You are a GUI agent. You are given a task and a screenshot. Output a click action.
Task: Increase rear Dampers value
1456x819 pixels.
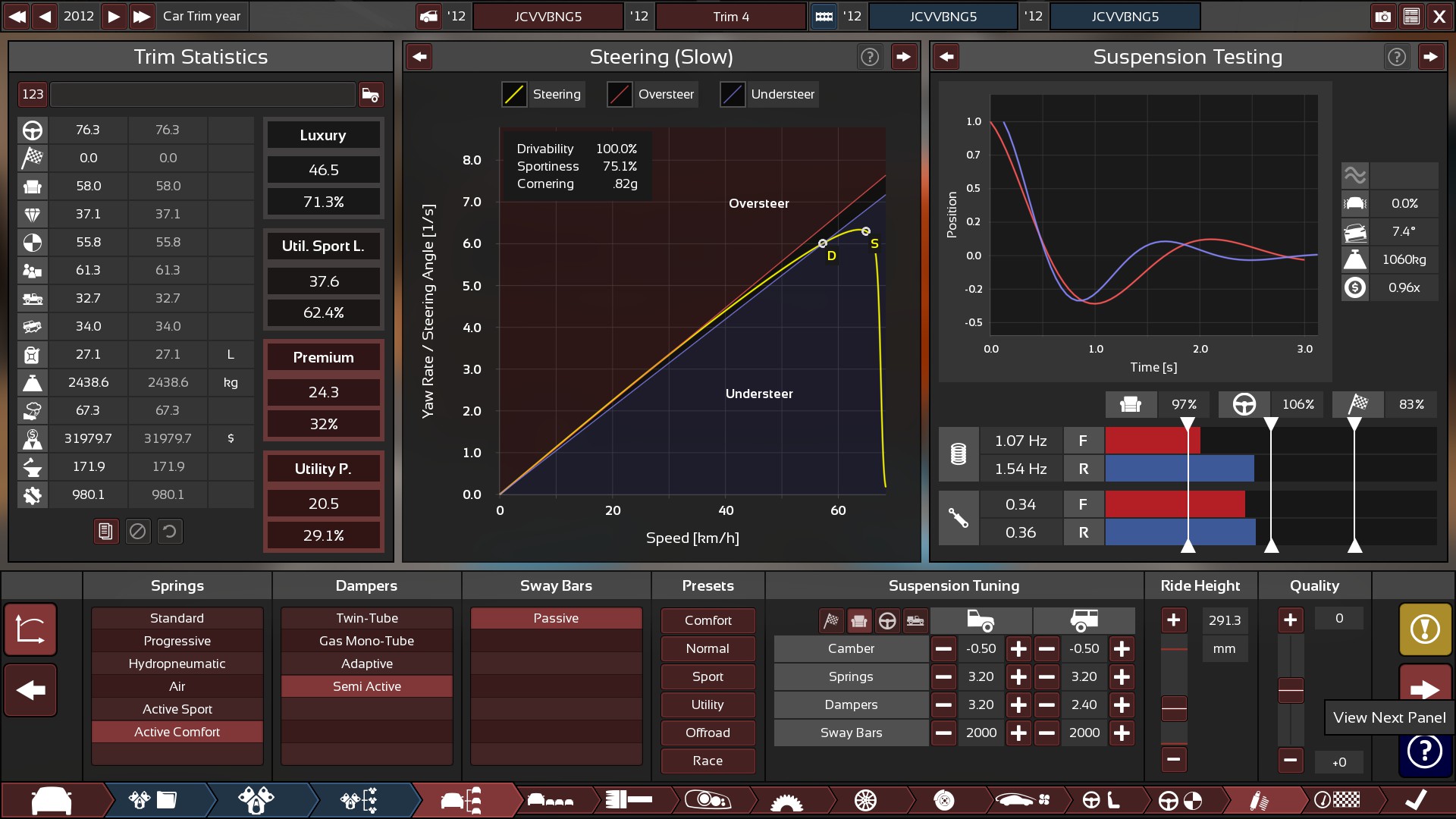[1122, 705]
